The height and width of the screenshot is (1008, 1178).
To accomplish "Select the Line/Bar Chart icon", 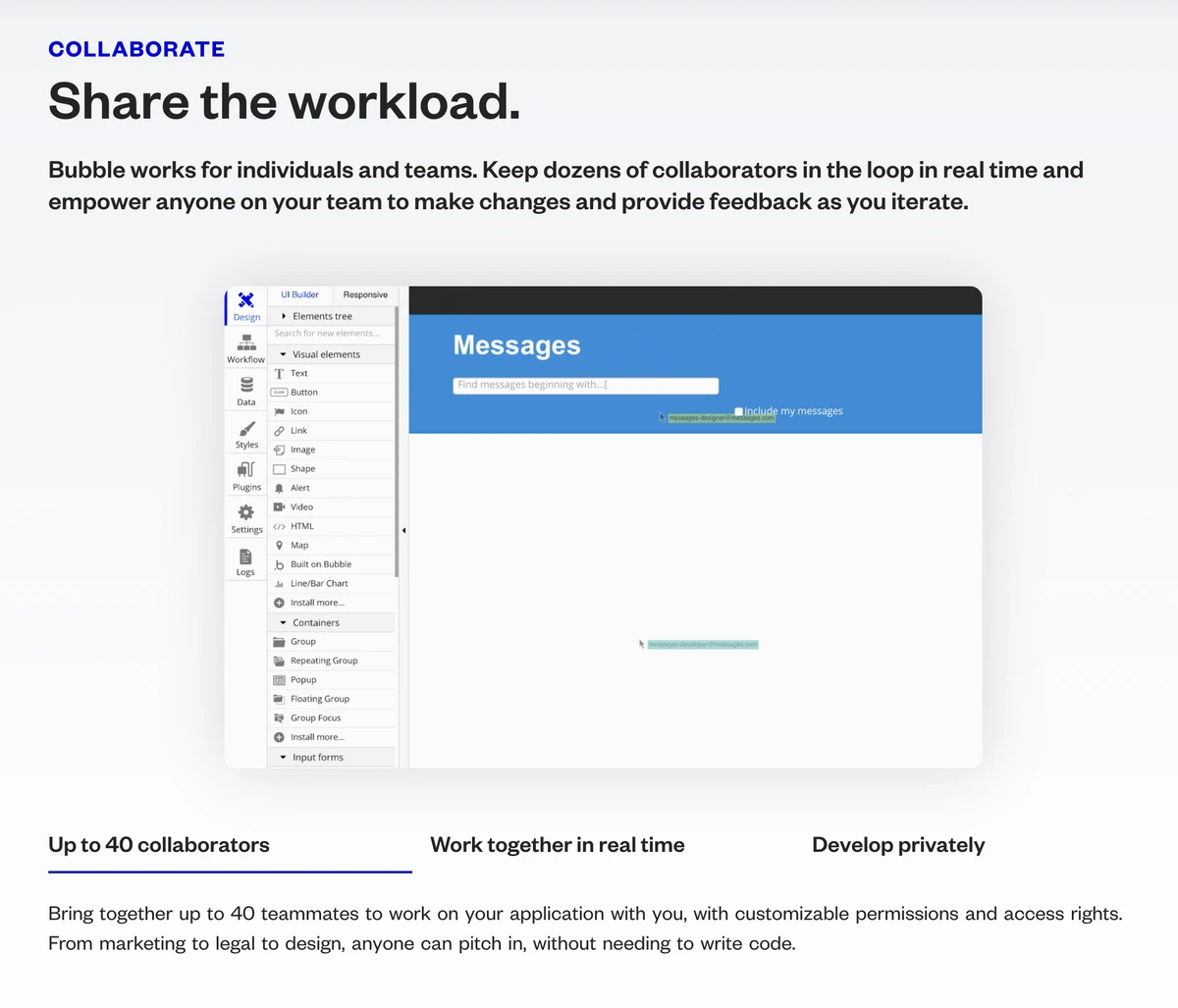I will point(279,584).
